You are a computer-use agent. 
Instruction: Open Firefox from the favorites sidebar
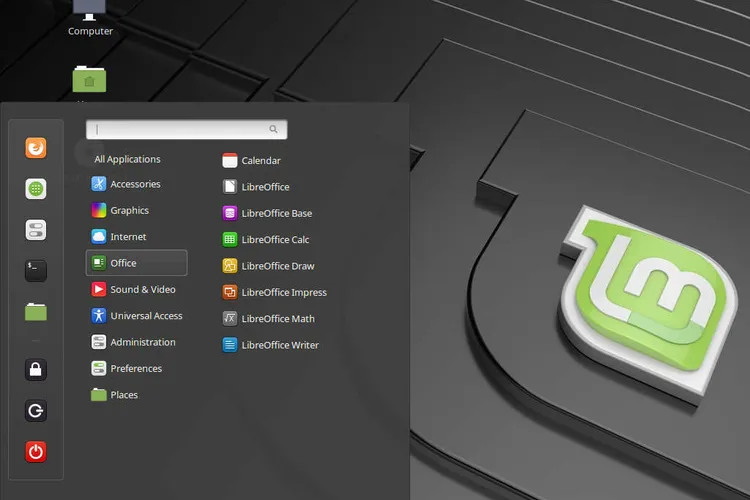pyautogui.click(x=36, y=148)
